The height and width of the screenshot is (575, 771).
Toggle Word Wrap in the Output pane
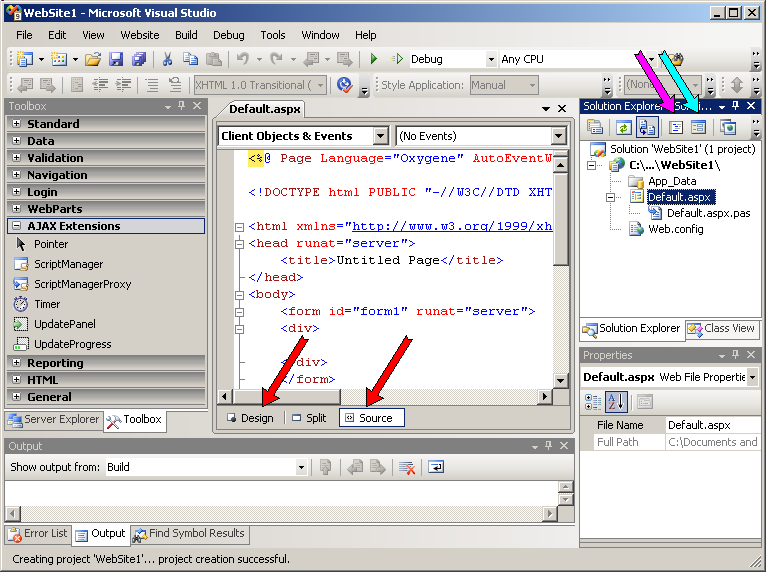pos(437,467)
